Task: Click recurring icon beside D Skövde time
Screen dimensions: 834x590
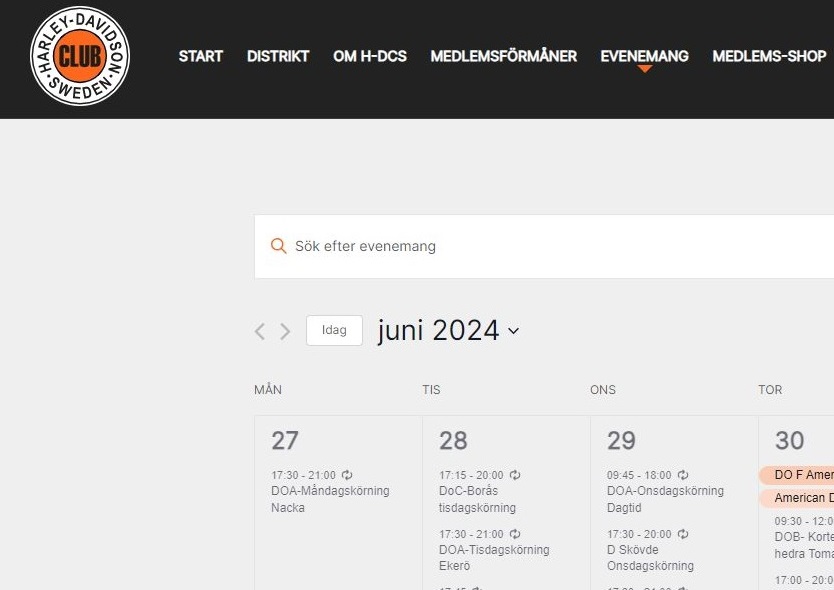Action: pyautogui.click(x=683, y=534)
